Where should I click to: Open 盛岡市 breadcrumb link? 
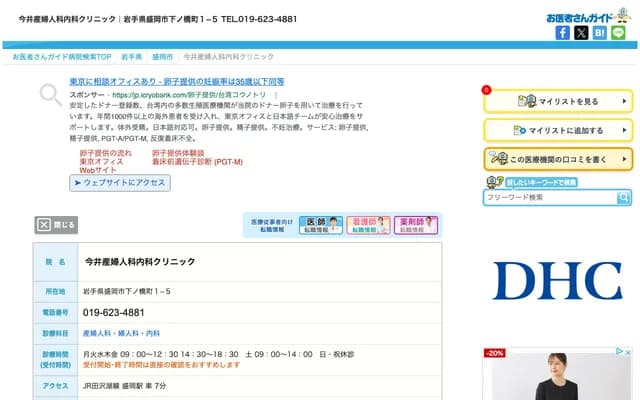[x=162, y=57]
